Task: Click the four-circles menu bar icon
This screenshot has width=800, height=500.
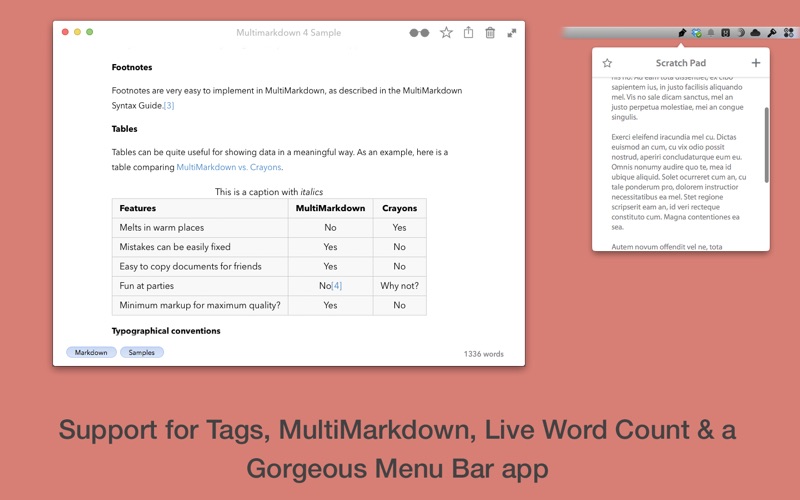Action: 788,33
